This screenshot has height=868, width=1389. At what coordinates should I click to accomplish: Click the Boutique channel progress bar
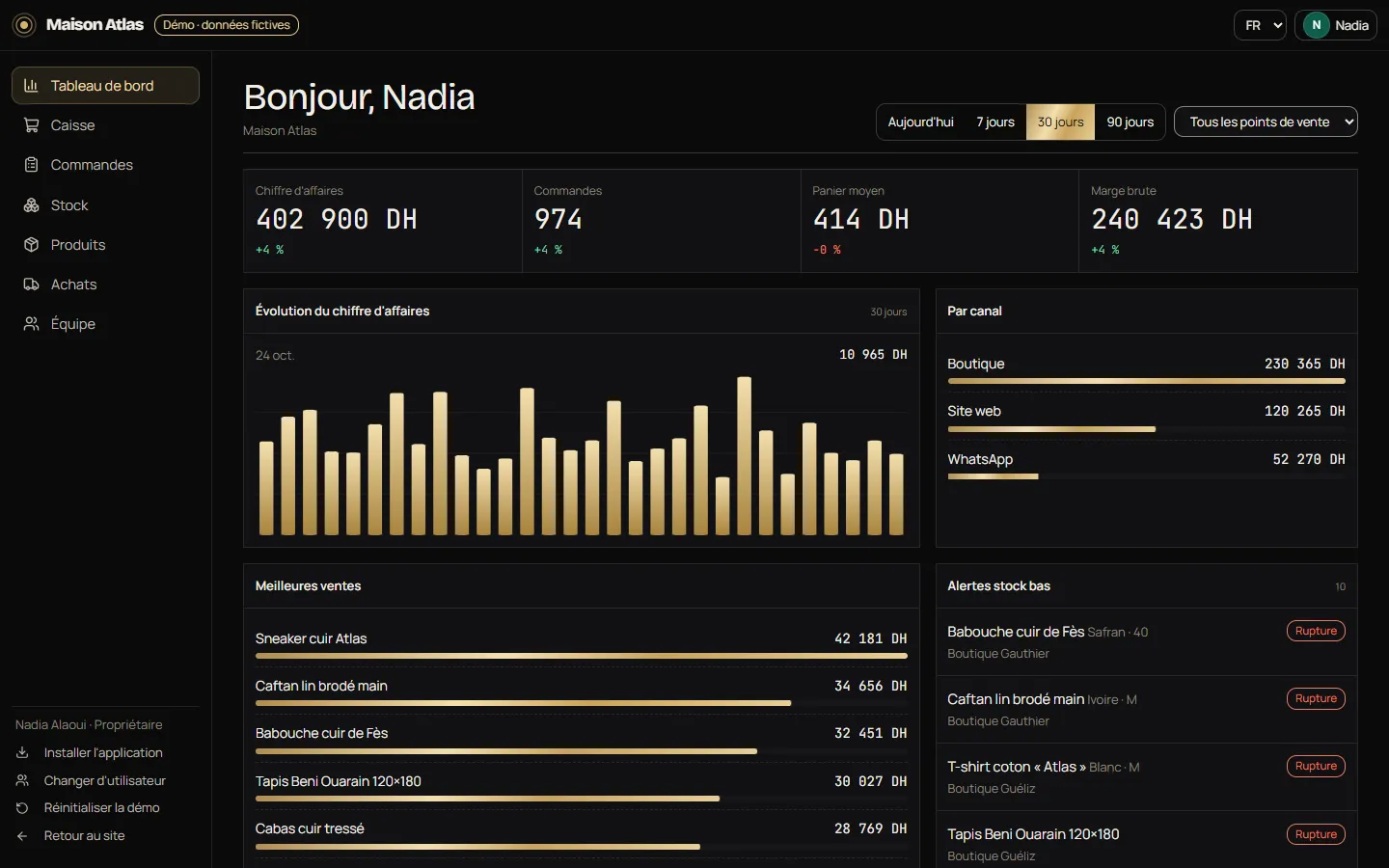point(1146,381)
